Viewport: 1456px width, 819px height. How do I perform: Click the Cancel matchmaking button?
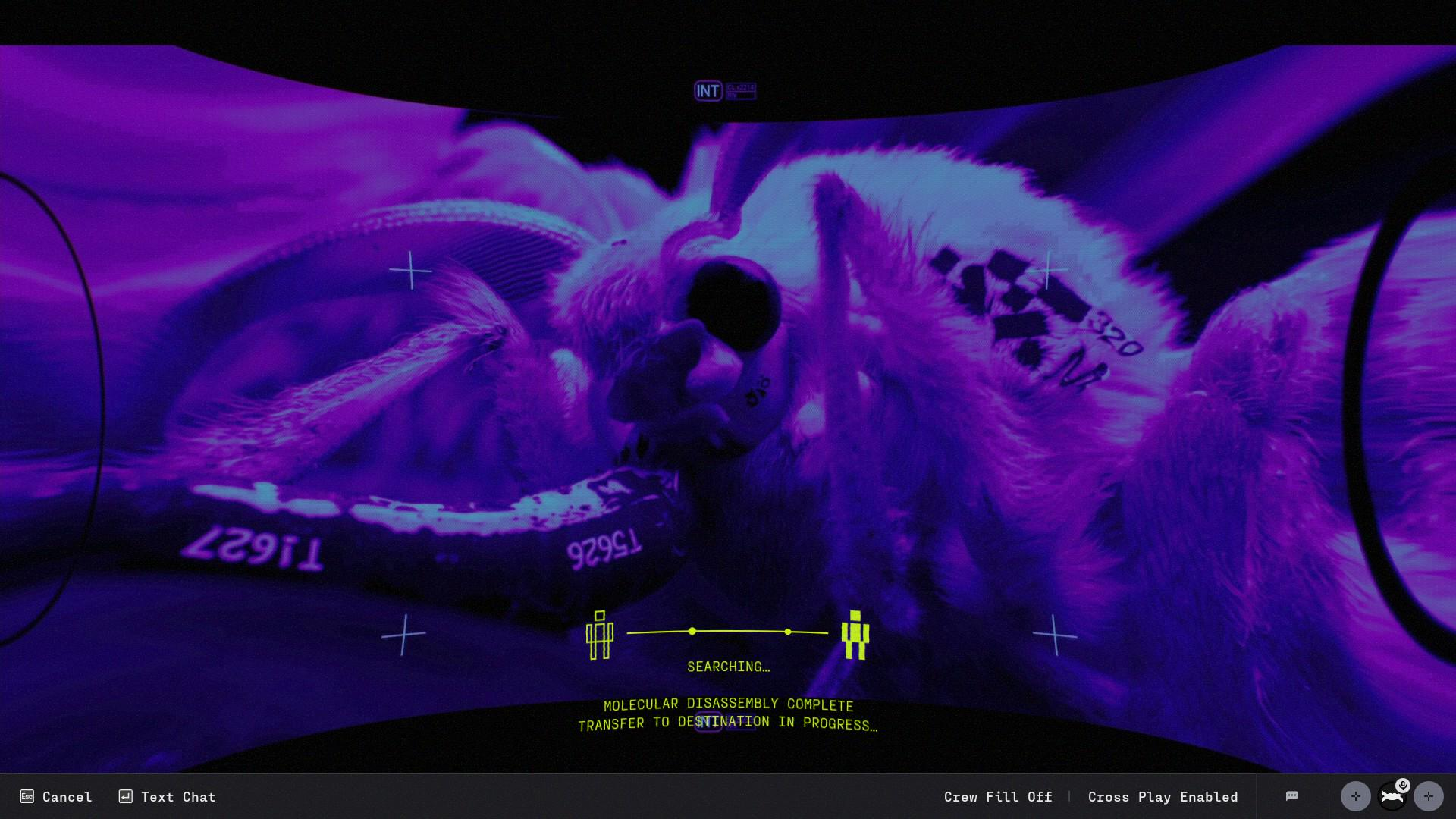pyautogui.click(x=67, y=797)
